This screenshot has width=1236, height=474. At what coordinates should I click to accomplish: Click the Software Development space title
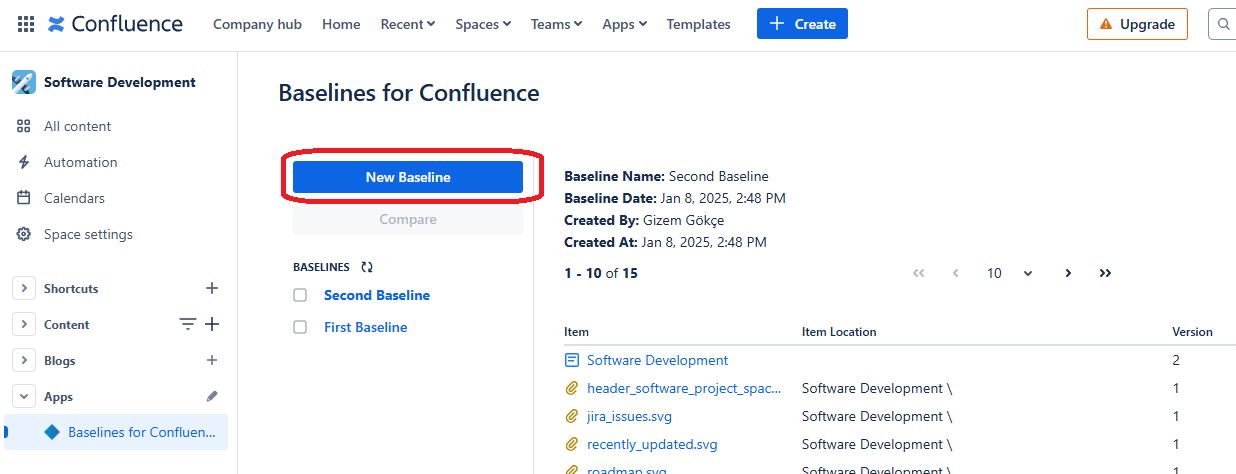click(x=120, y=82)
